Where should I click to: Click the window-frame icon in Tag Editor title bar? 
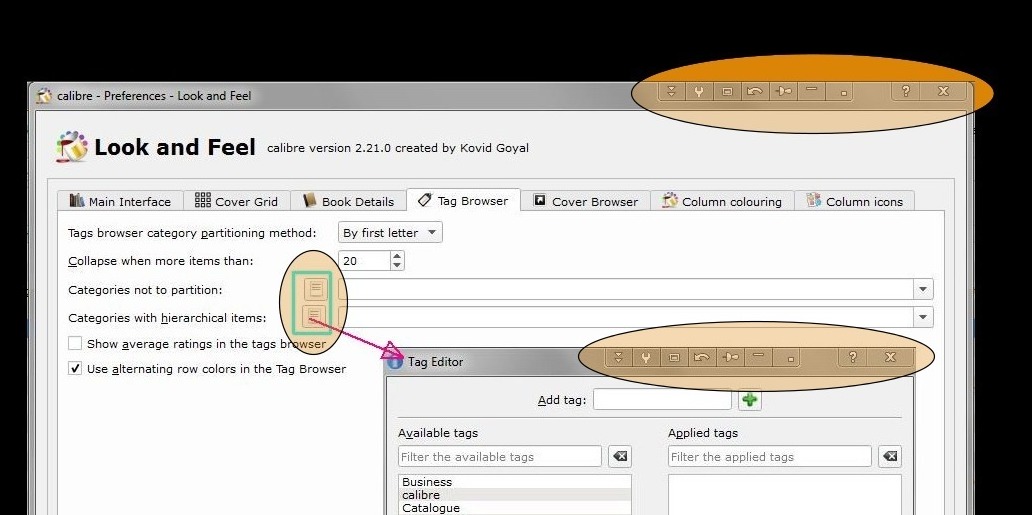pyautogui.click(x=674, y=357)
